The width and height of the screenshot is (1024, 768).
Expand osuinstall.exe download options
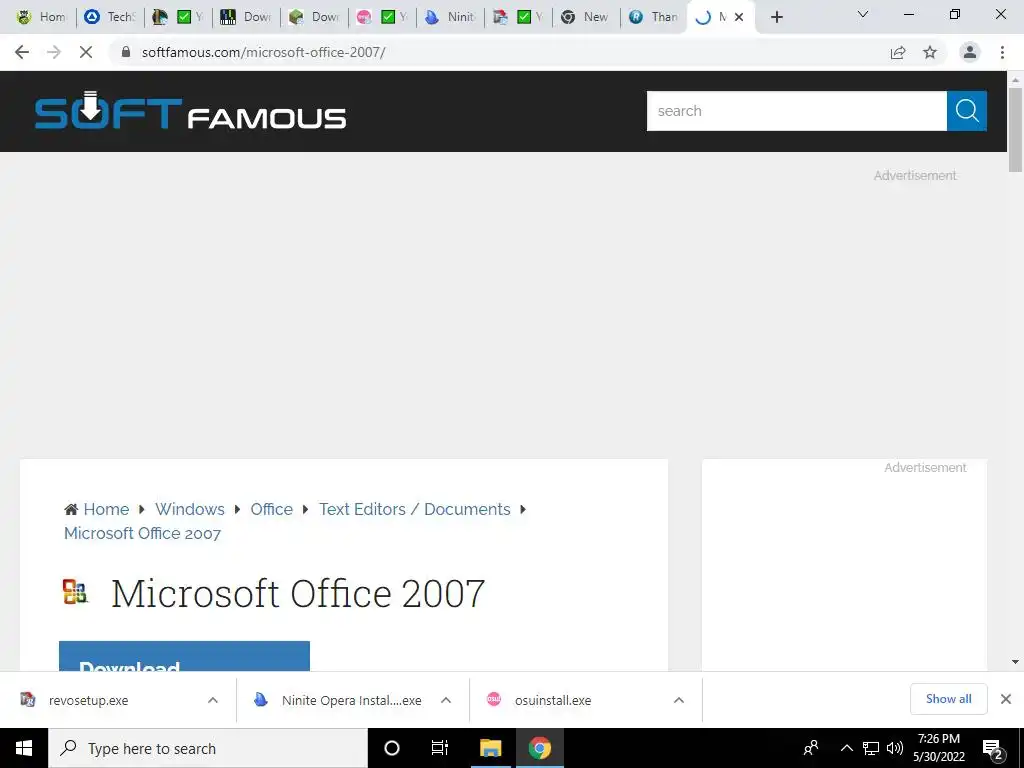coord(679,700)
